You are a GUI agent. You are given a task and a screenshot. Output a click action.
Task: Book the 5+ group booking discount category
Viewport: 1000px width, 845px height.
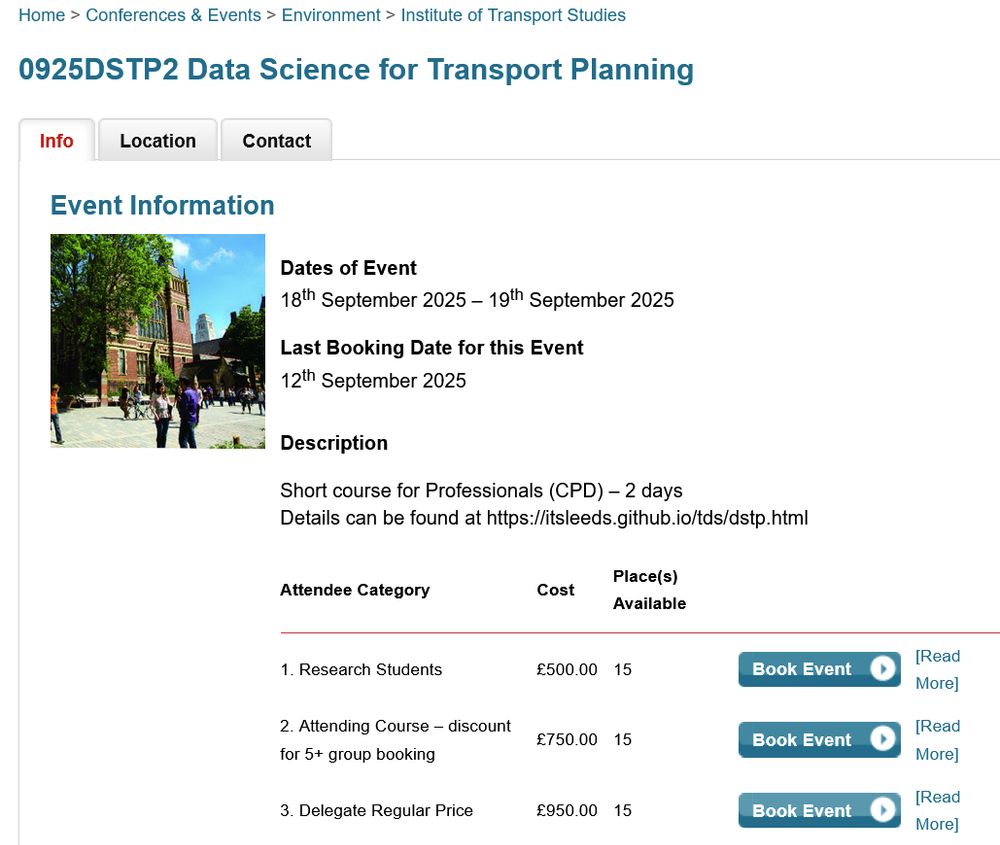pos(820,740)
